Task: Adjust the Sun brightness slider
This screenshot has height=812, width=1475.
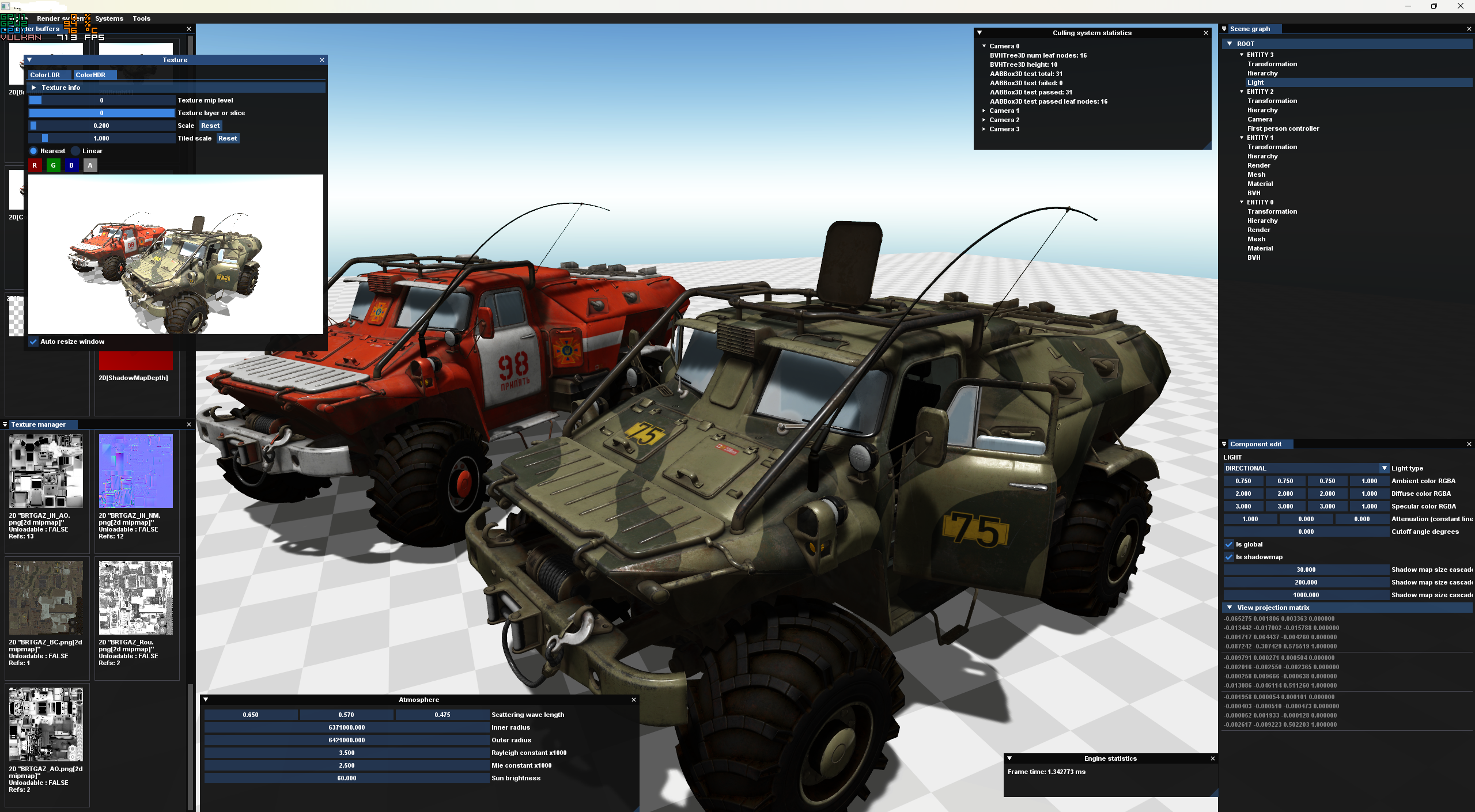Action: tap(346, 778)
